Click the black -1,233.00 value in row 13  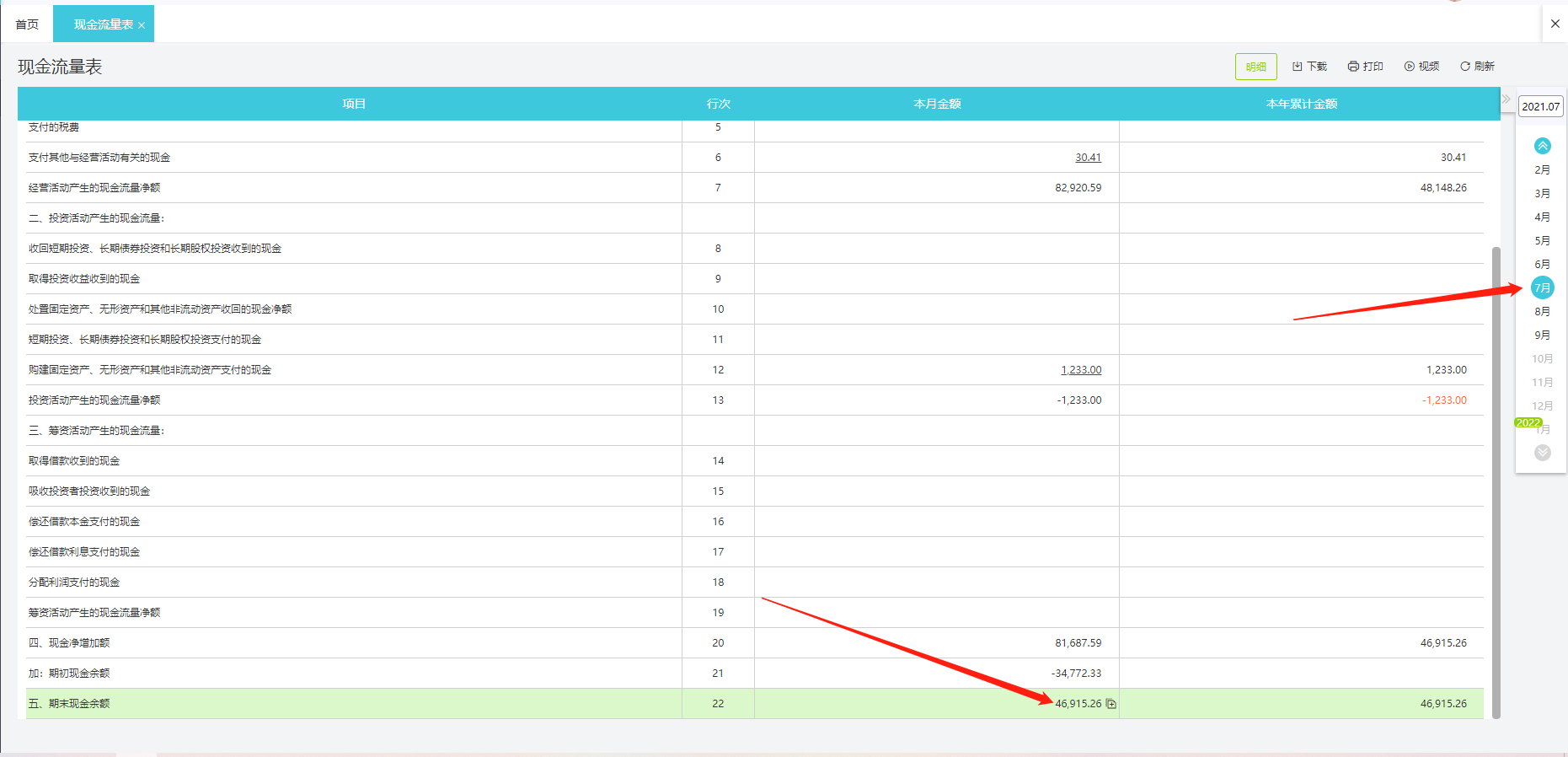pos(1079,400)
